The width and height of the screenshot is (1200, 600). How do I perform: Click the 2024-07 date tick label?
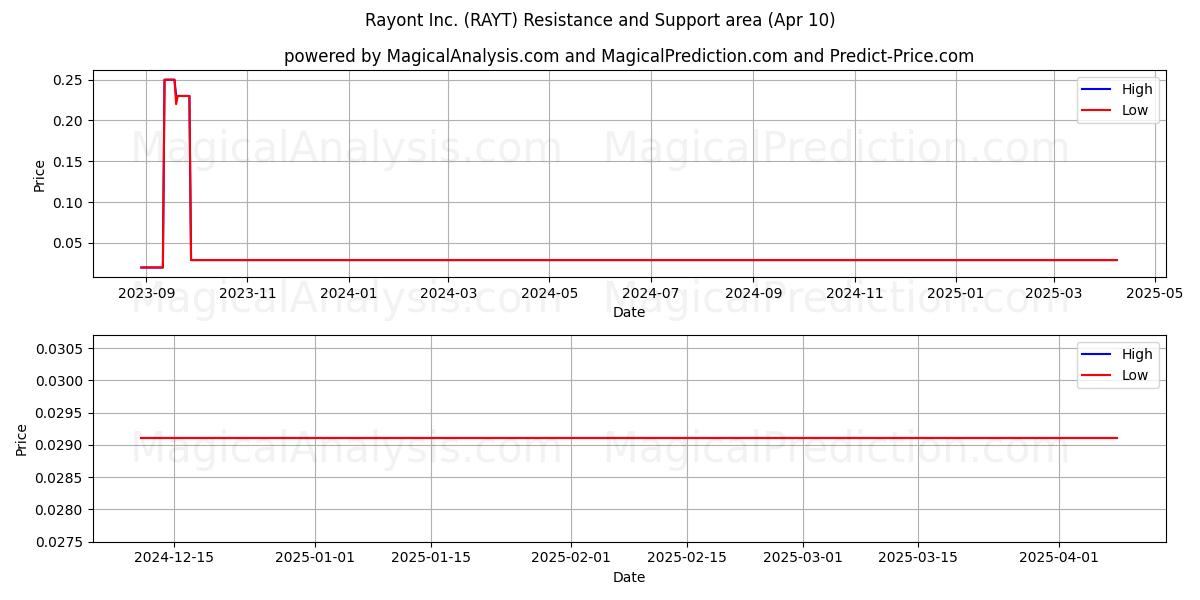(651, 293)
